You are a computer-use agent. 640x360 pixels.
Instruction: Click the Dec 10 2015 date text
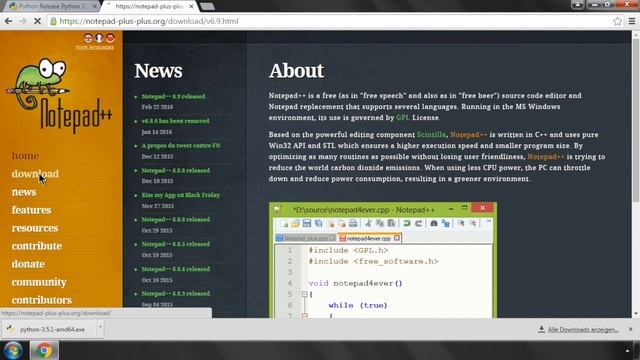coord(157,181)
